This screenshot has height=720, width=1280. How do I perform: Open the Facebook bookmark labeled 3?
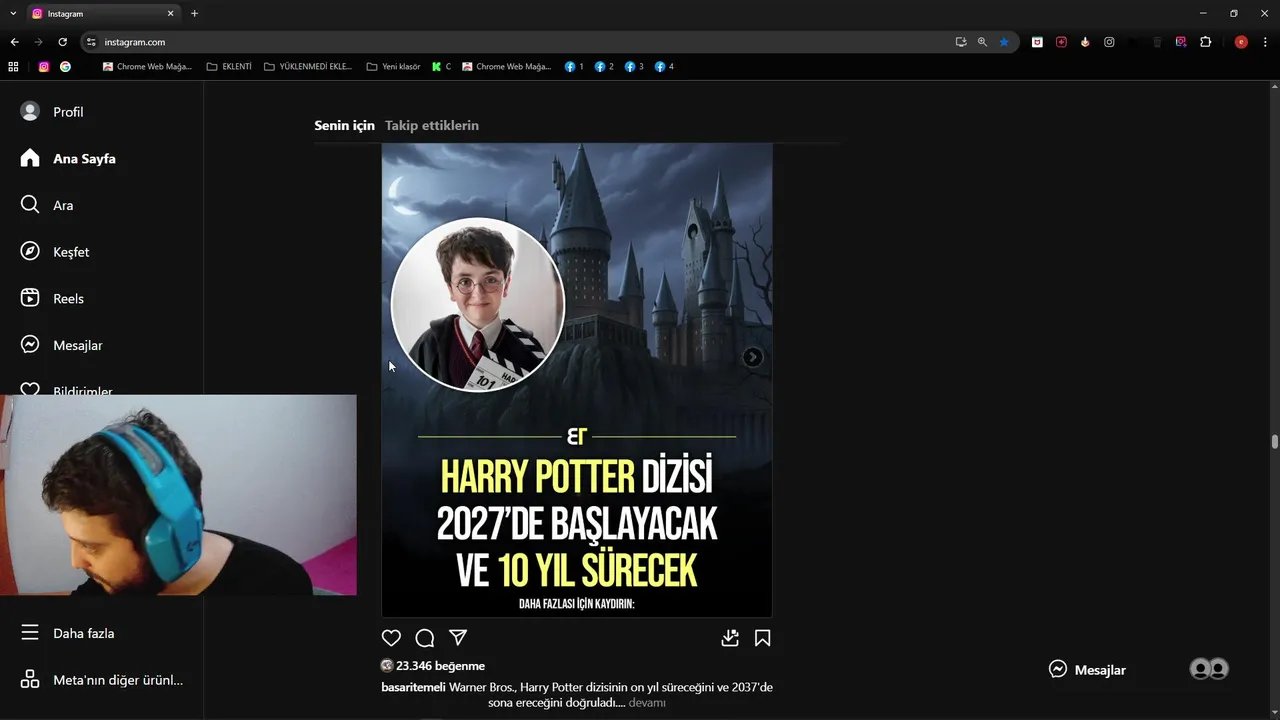[634, 67]
